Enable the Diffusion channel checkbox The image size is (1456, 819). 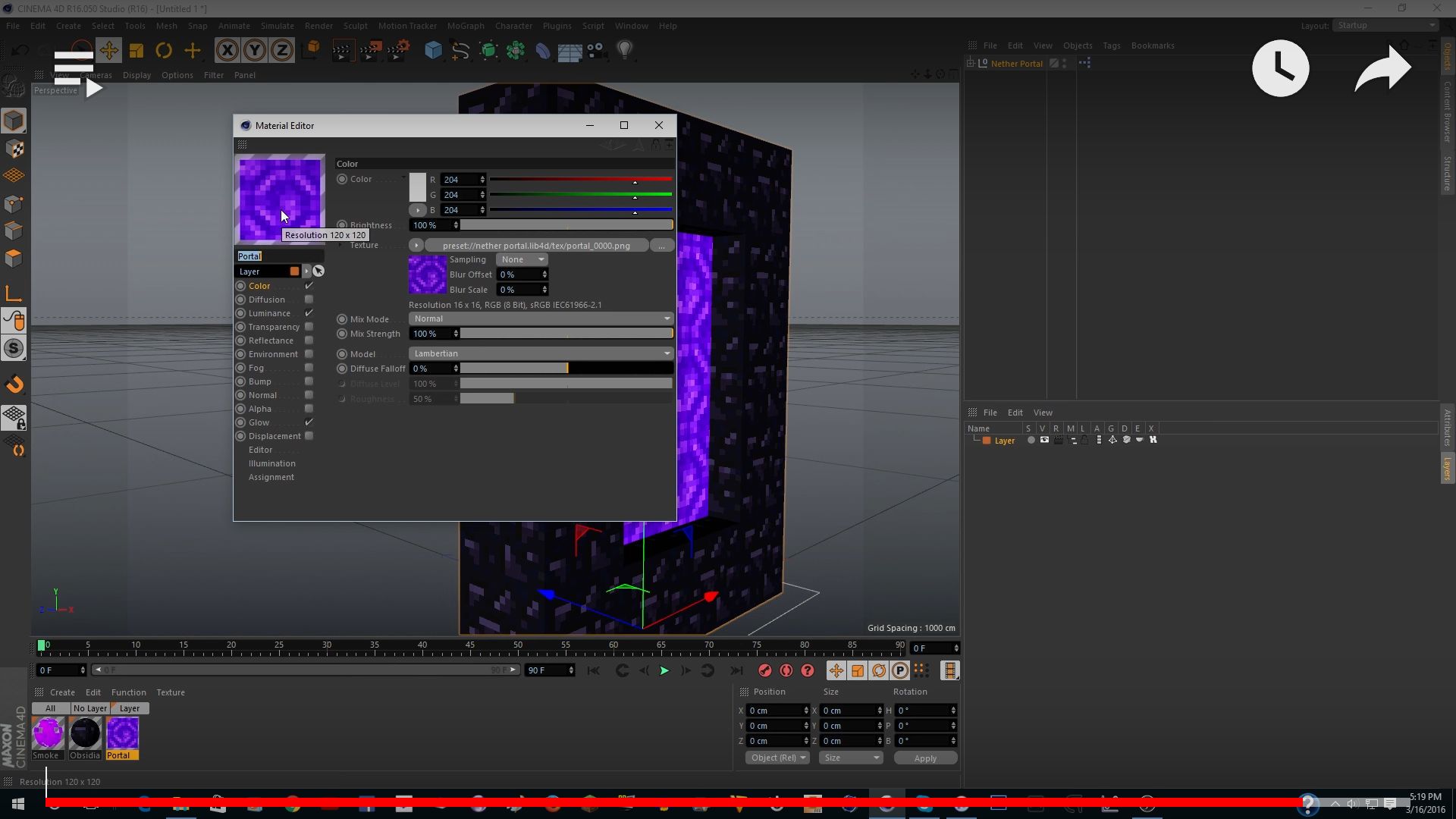(x=309, y=300)
